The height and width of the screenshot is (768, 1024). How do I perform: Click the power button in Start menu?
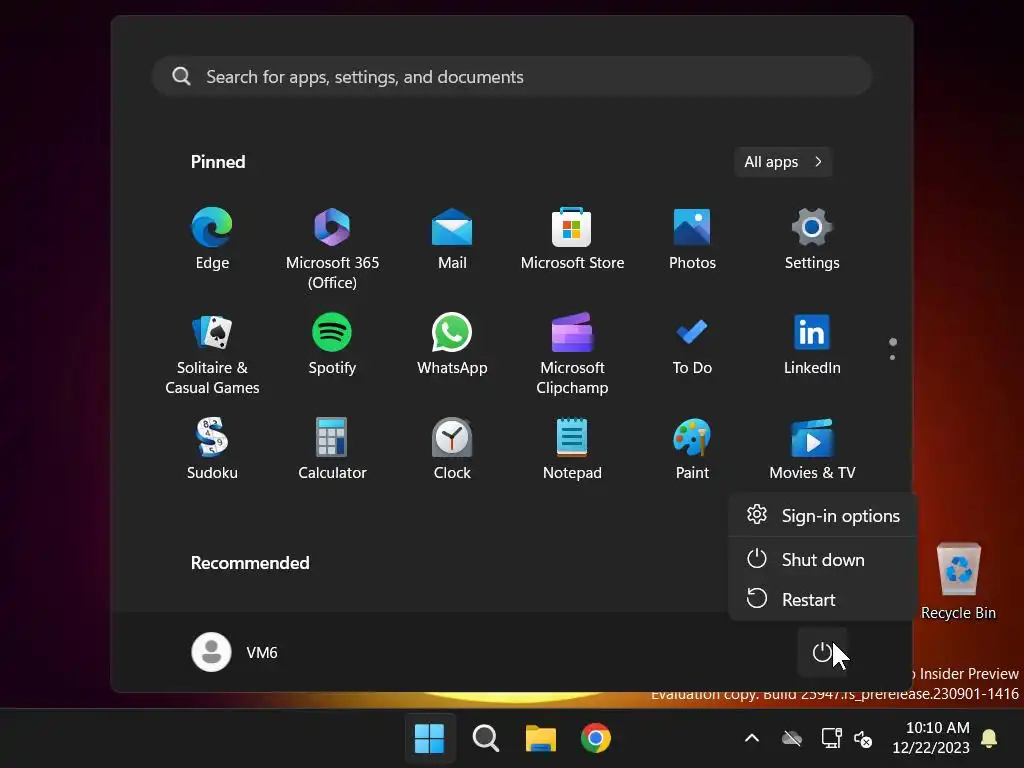point(822,652)
